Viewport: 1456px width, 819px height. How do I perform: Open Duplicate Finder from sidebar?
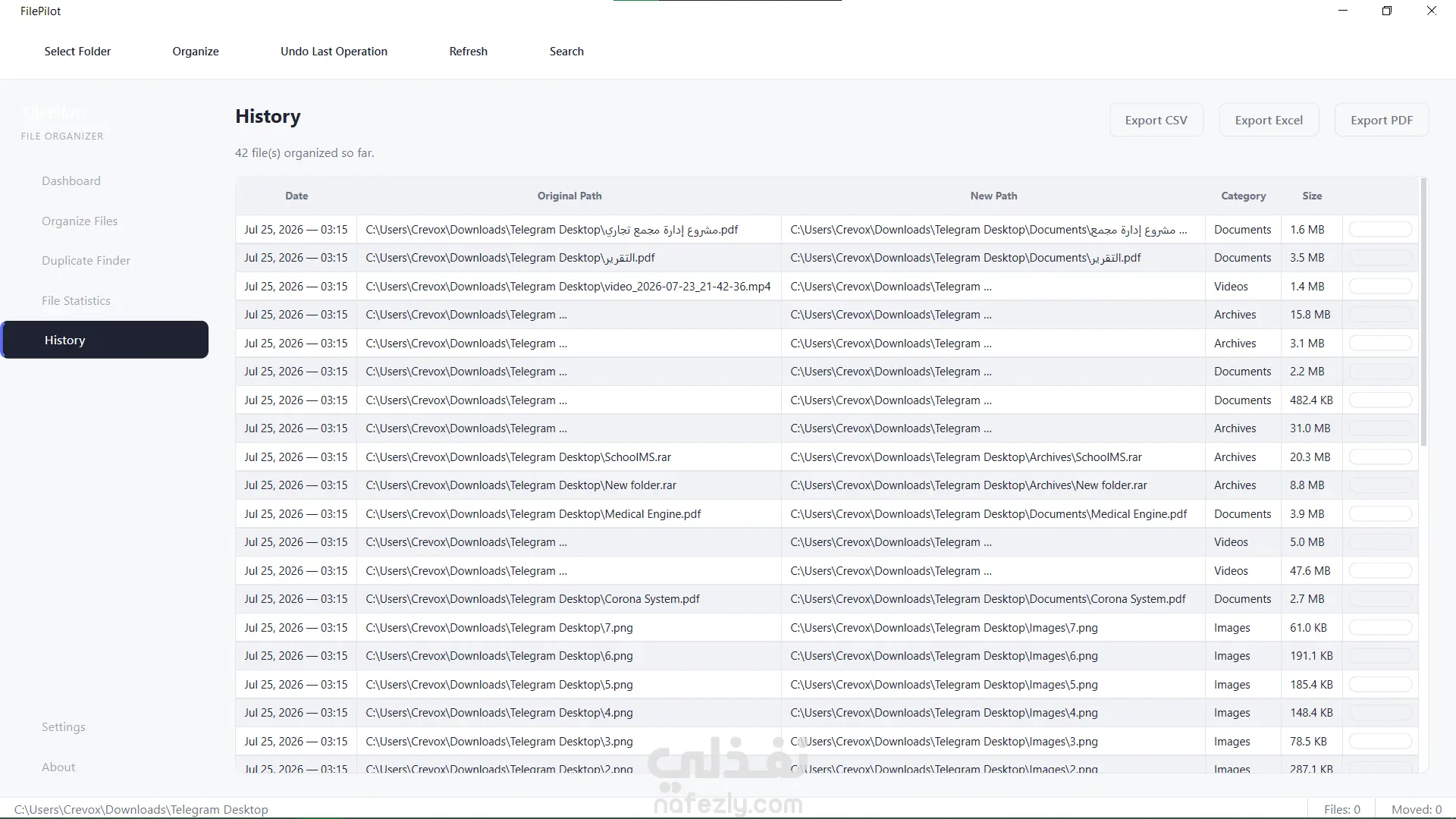pos(86,261)
